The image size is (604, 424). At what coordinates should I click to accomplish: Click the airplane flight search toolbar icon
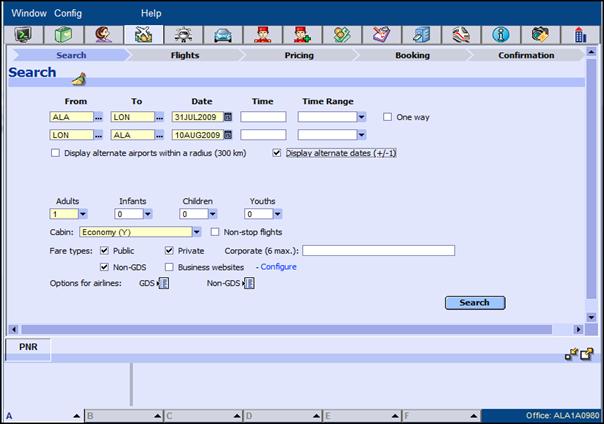(x=143, y=35)
